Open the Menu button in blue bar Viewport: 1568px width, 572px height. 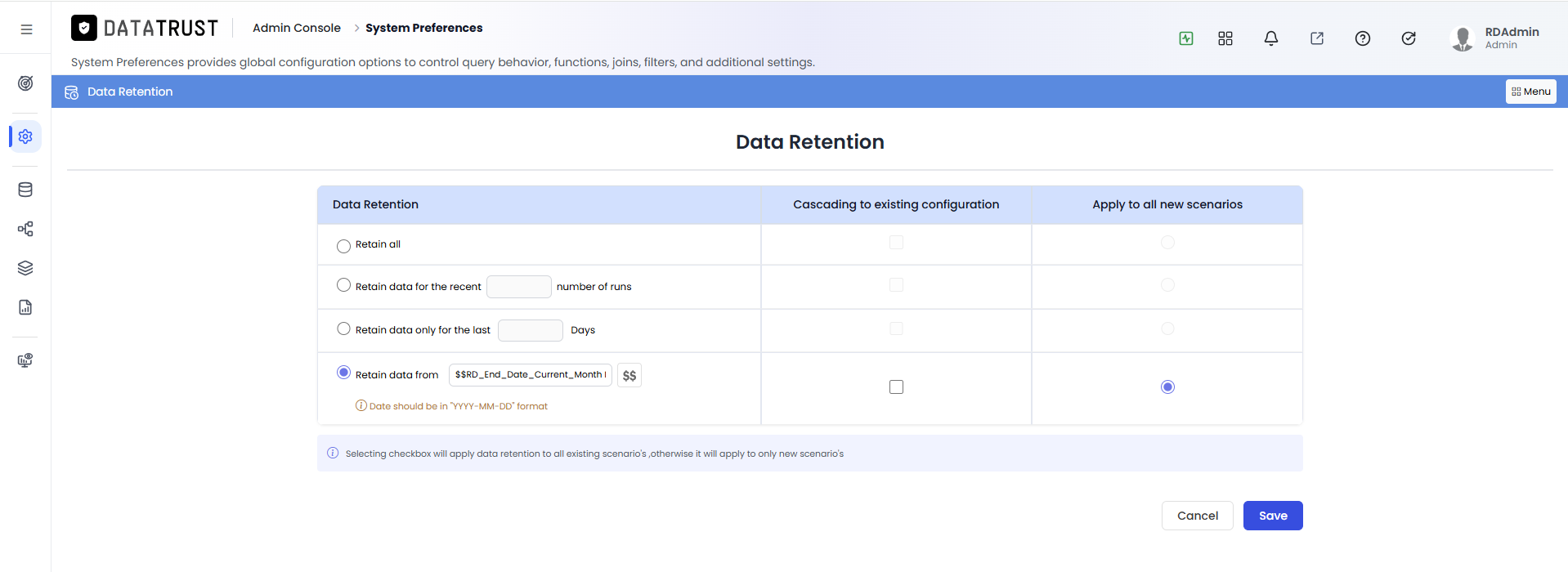pos(1530,92)
